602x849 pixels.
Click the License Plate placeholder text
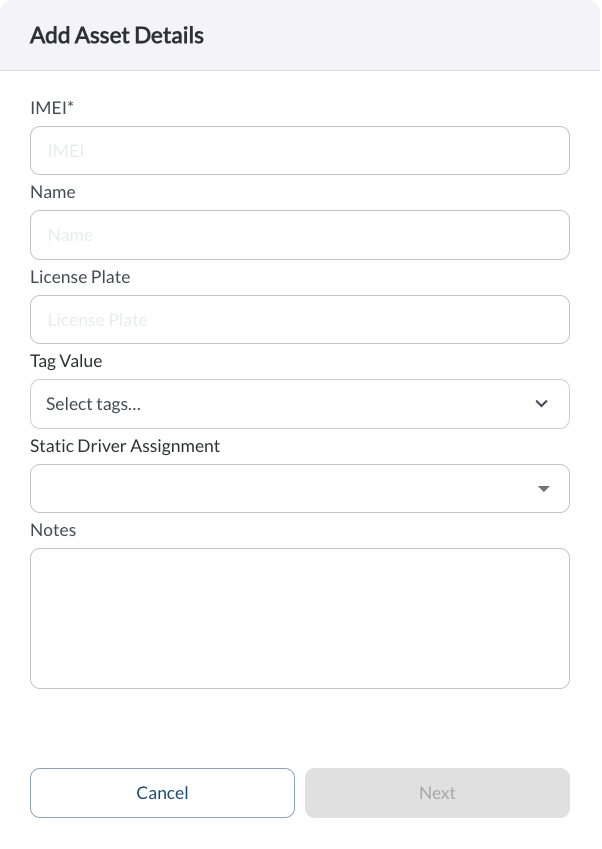point(97,320)
